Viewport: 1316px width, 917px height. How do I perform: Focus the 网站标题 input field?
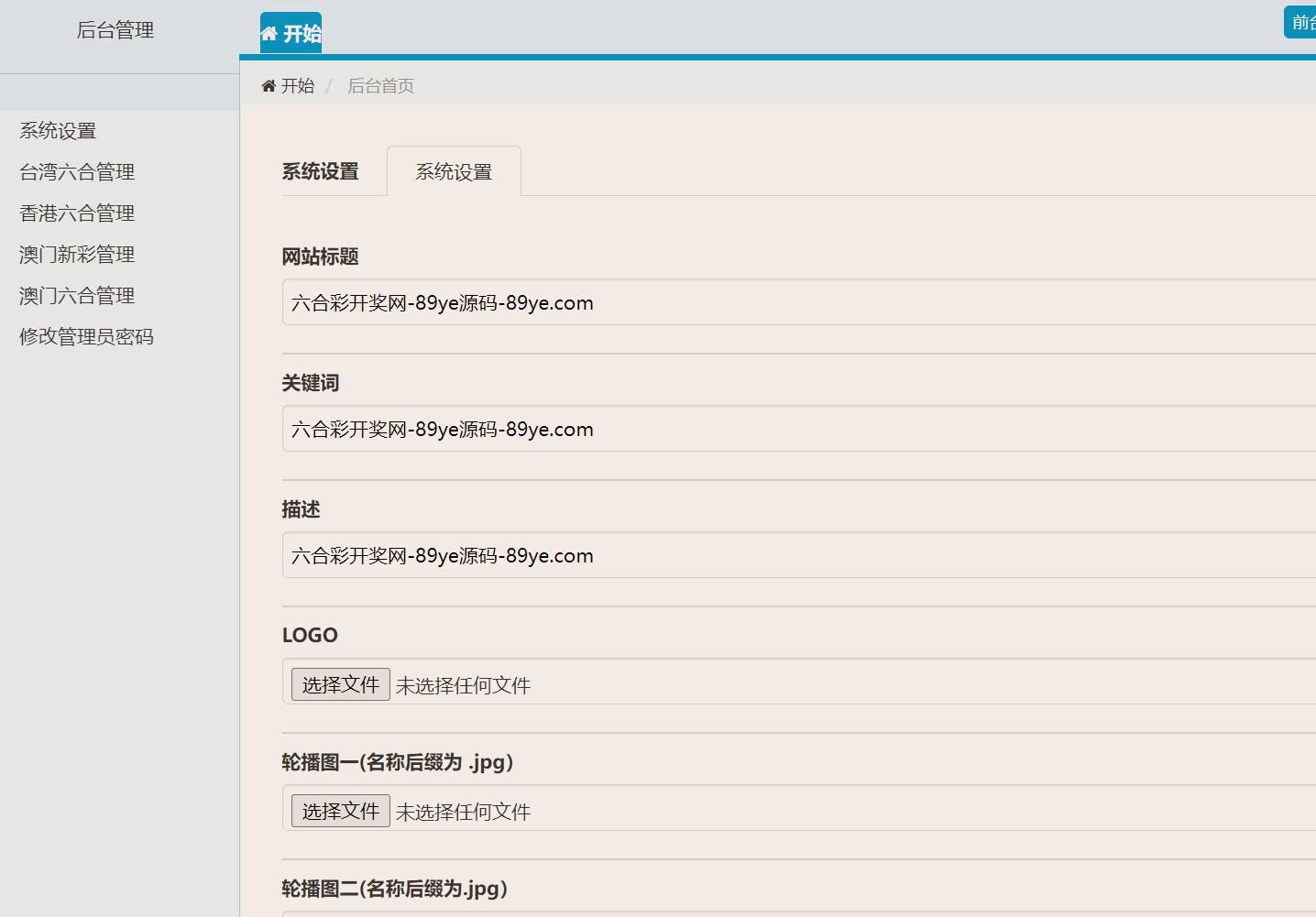[x=799, y=302]
